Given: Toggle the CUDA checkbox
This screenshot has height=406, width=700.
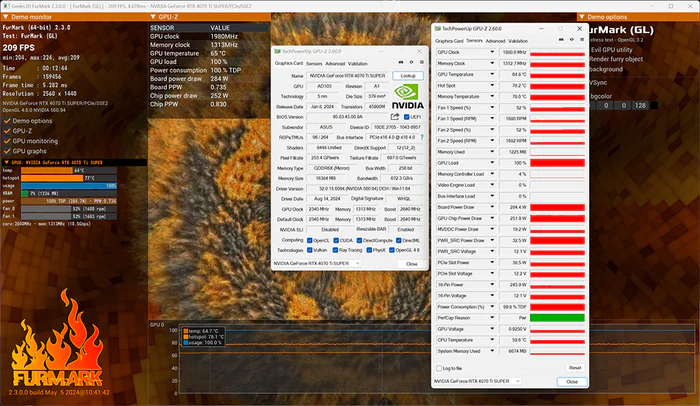Looking at the screenshot, I should pyautogui.click(x=336, y=240).
